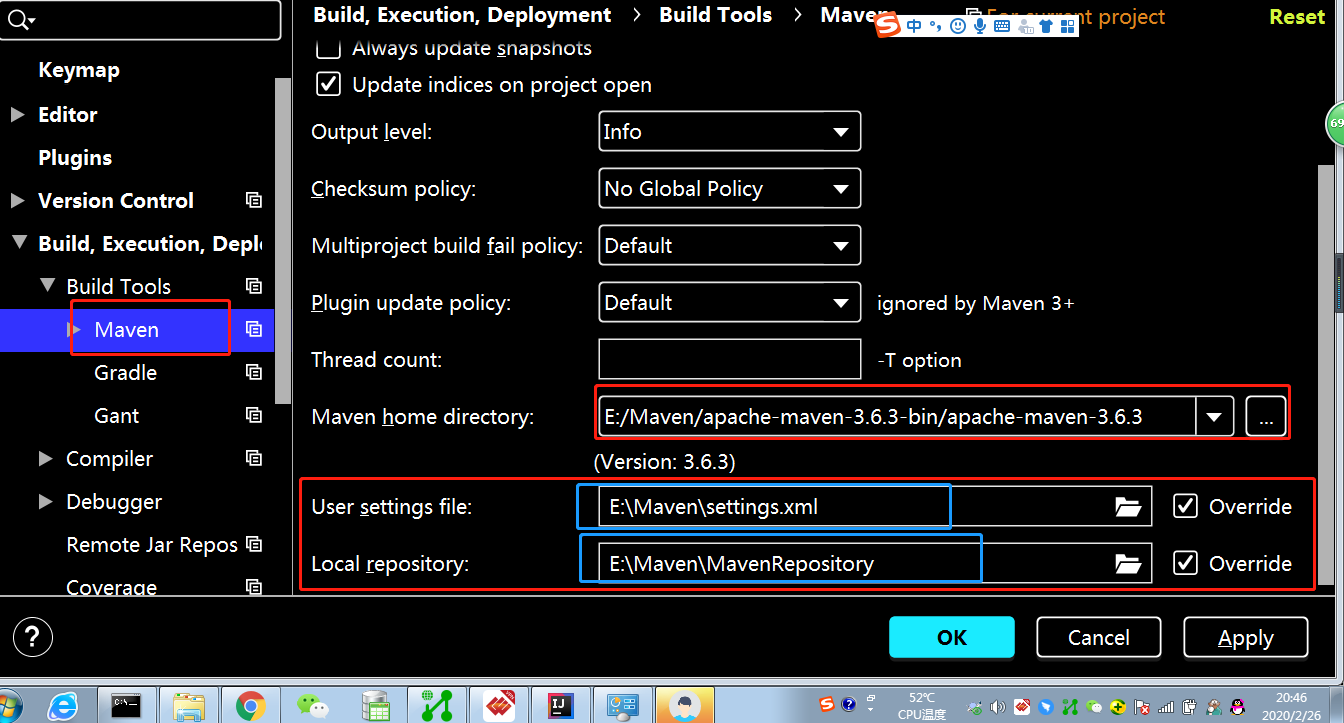Expand the Version Control tree node
This screenshot has width=1344, height=723.
point(17,201)
